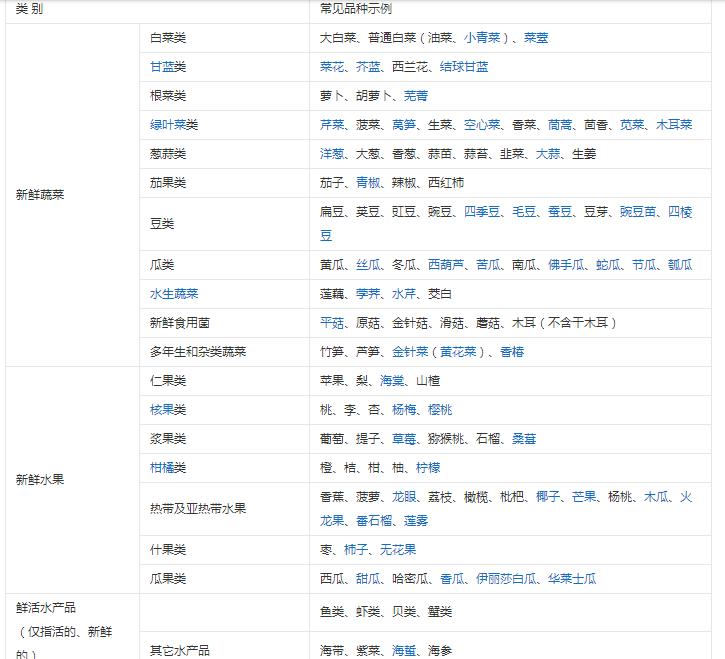Open the 樱桃 link
This screenshot has height=659, width=725.
(x=440, y=410)
